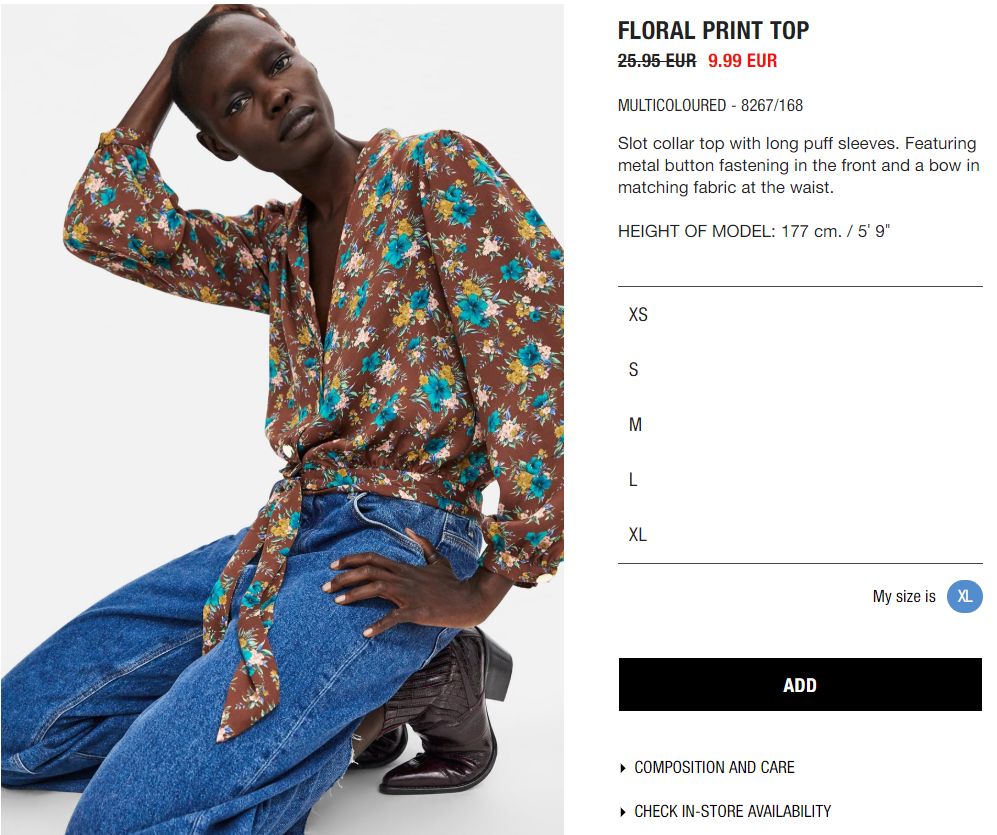Pick size M from the size options
Image resolution: width=997 pixels, height=835 pixels.
[800, 425]
